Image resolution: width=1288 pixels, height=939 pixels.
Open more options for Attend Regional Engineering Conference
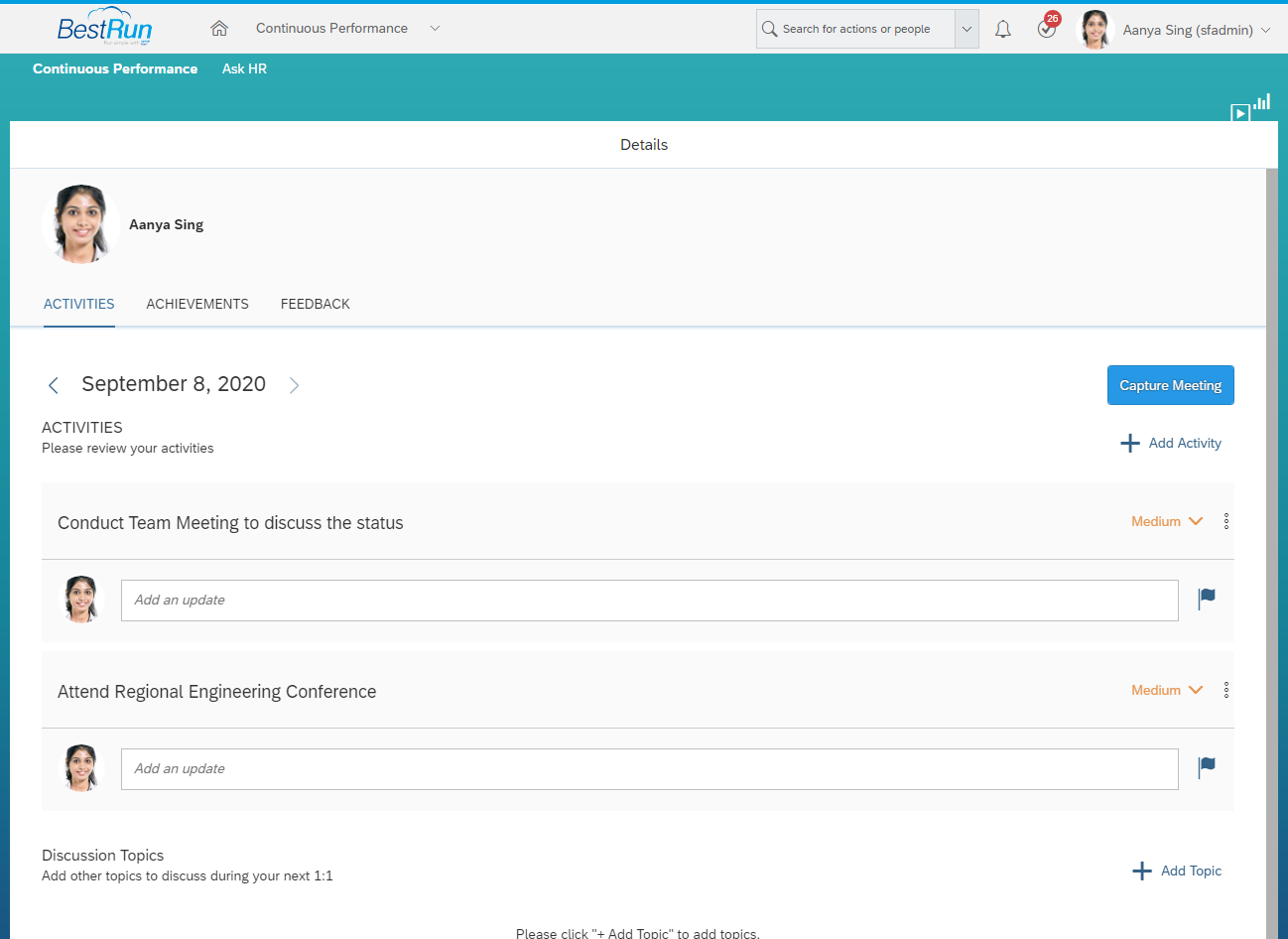pos(1226,690)
